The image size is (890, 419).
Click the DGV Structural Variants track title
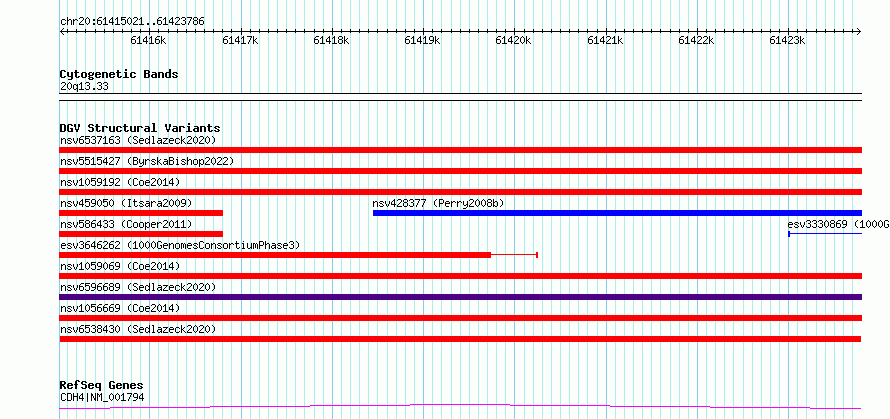click(x=140, y=128)
